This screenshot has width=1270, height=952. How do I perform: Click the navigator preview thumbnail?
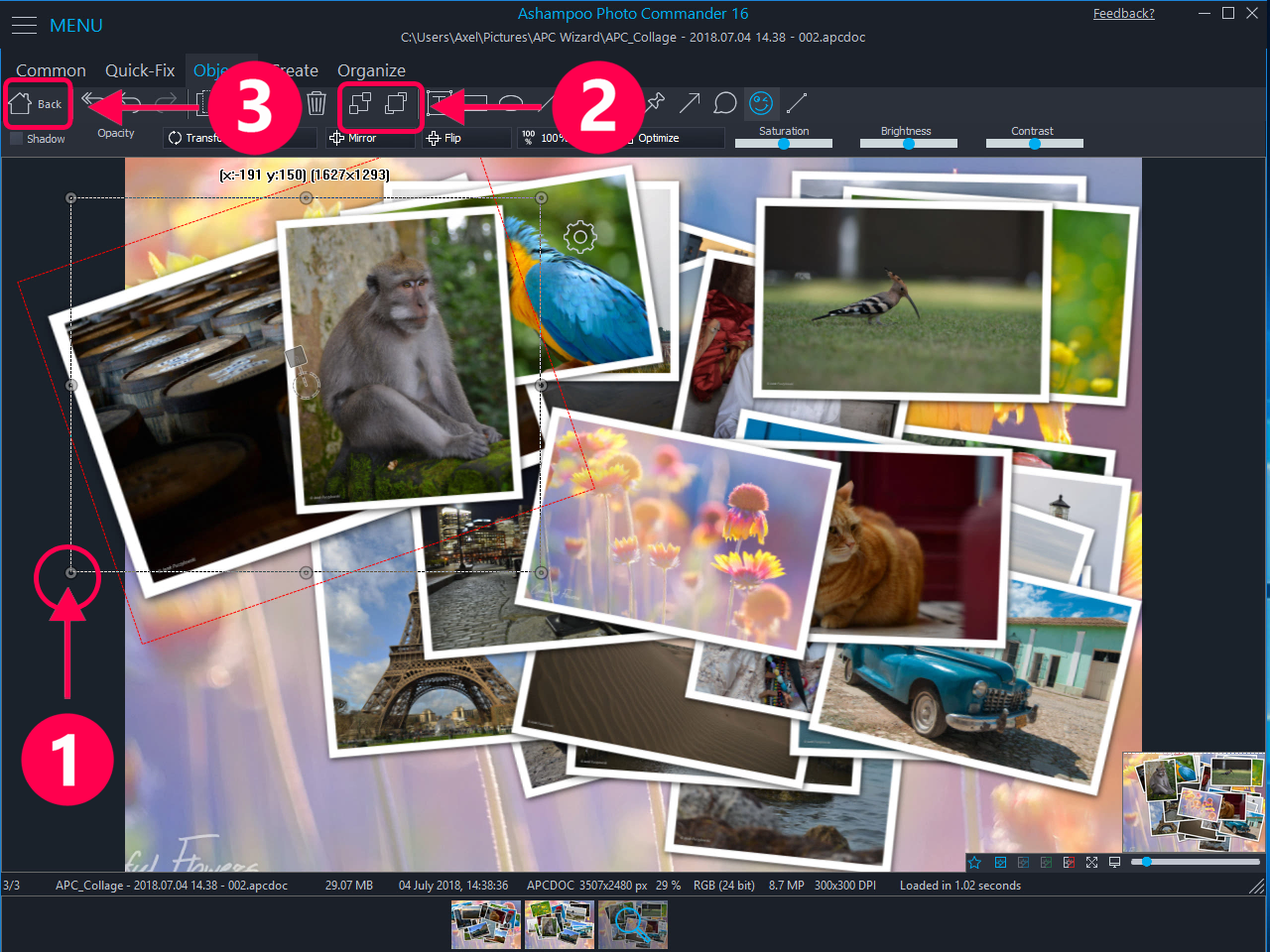[1194, 802]
